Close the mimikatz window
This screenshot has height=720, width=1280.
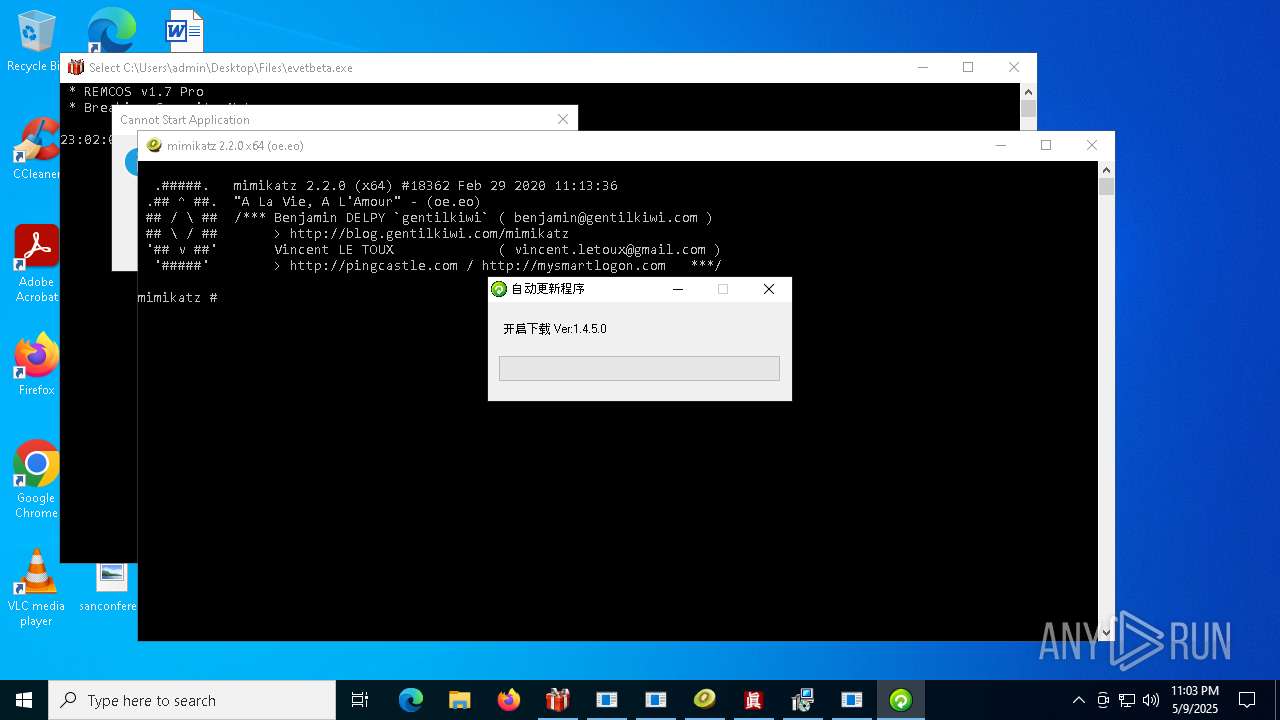(x=1092, y=145)
